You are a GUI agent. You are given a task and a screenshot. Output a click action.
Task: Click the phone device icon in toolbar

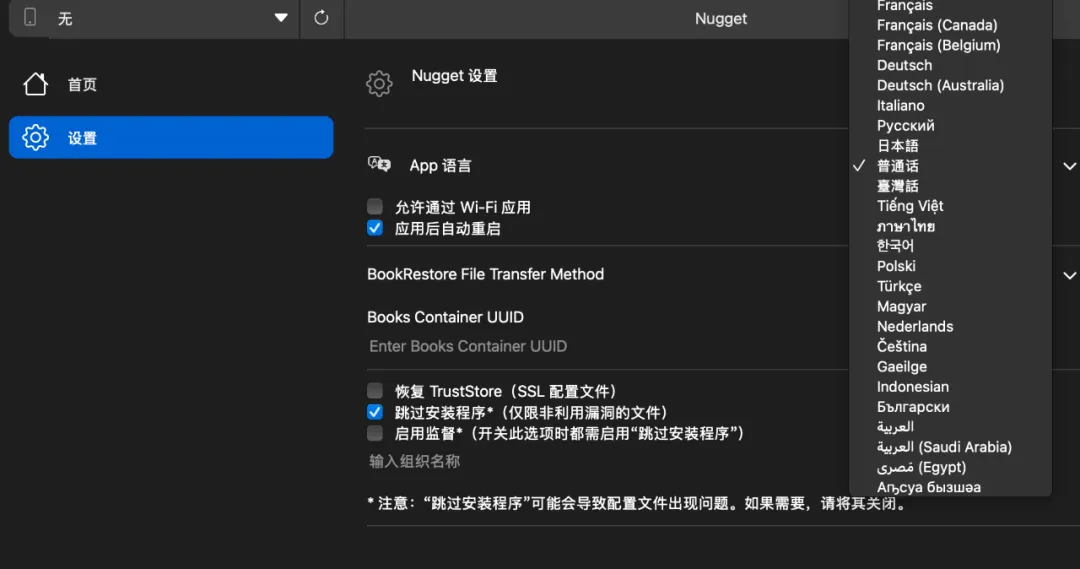pyautogui.click(x=30, y=17)
